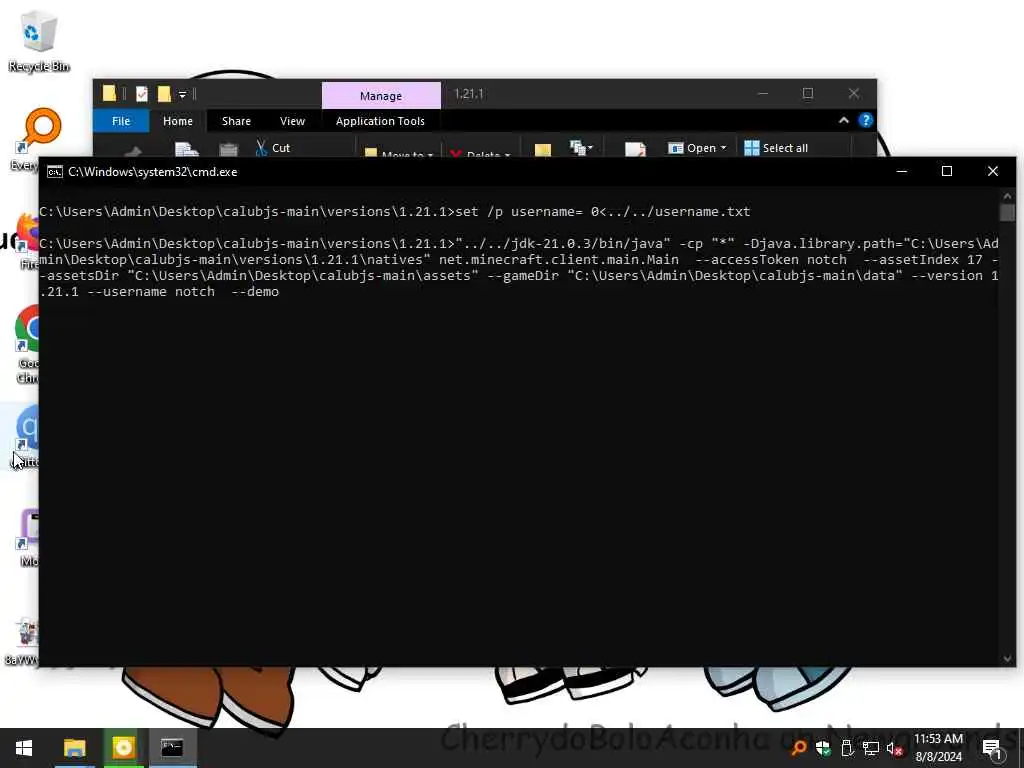The image size is (1024, 768).
Task: Click the Cut scissors icon in Explorer ribbon
Action: [261, 148]
